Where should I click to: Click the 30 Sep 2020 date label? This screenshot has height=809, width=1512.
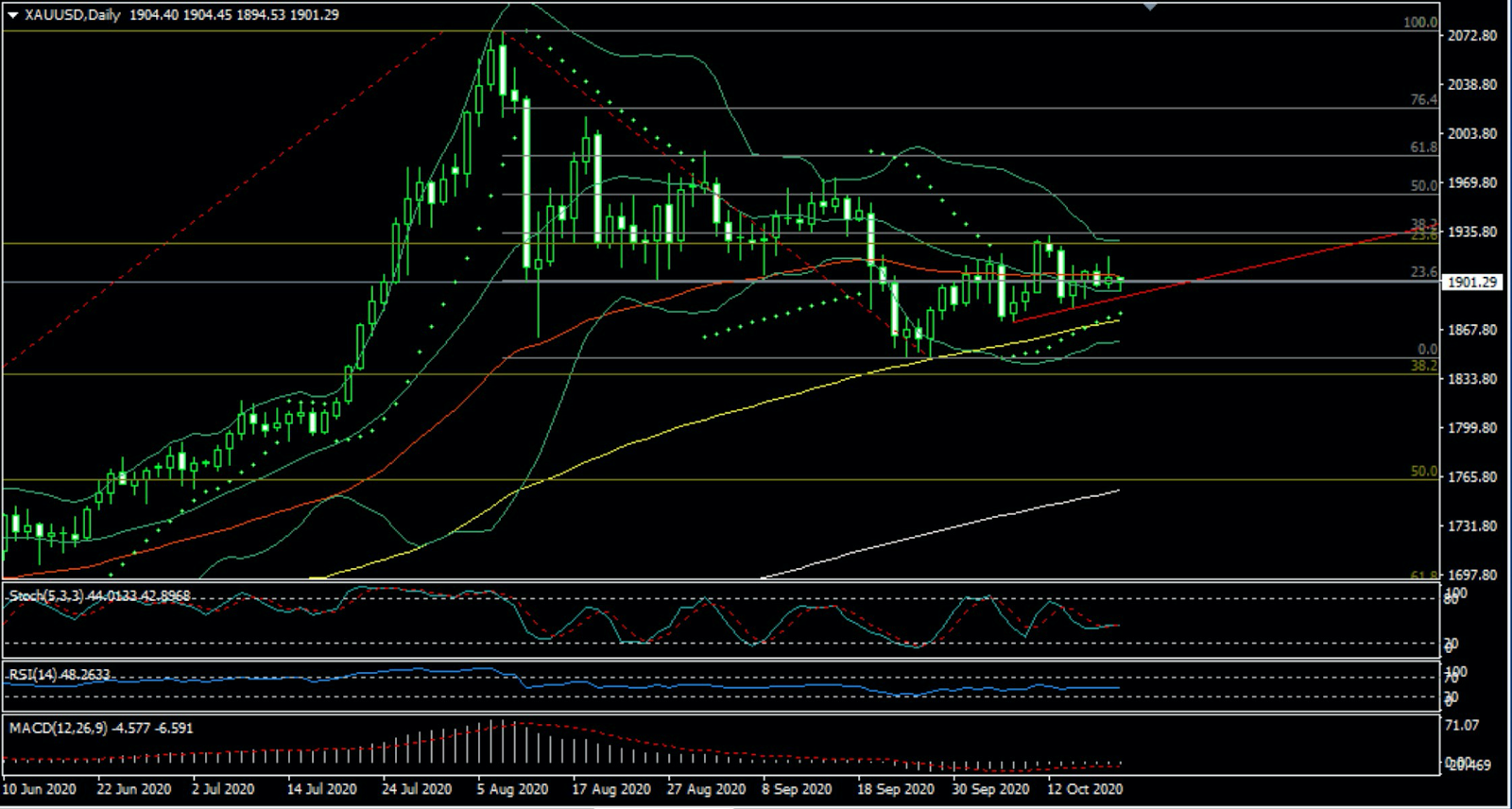pyautogui.click(x=990, y=789)
